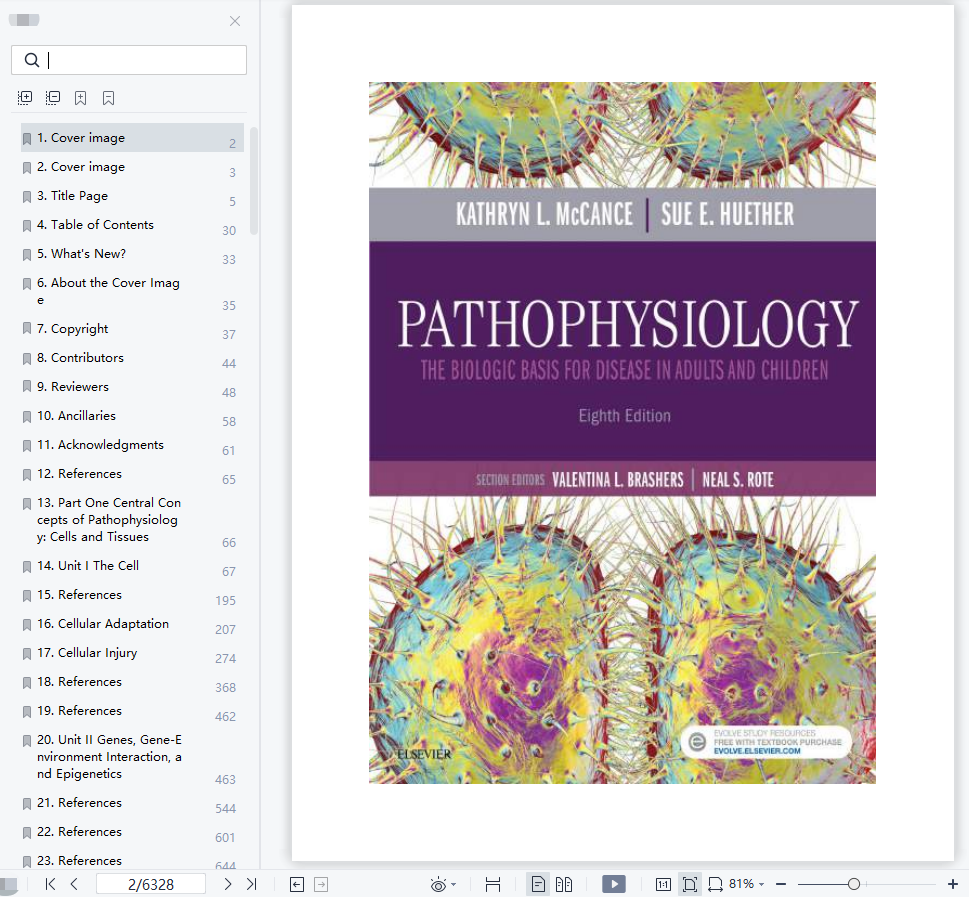The width and height of the screenshot is (969, 897).
Task: Set actual size 1:1 zoom
Action: tap(663, 885)
